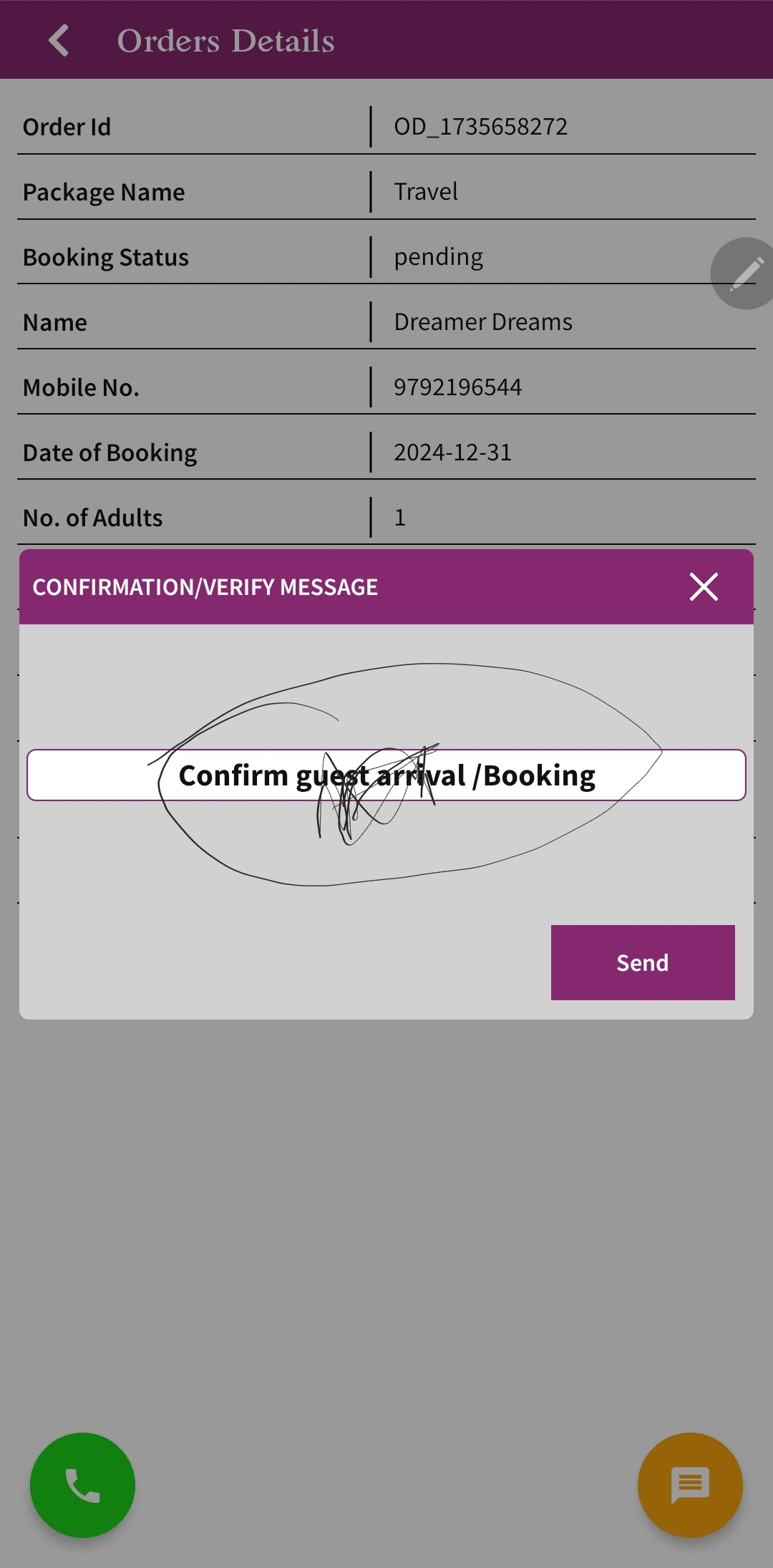The height and width of the screenshot is (1568, 773).
Task: Go back using the header arrow
Action: tap(59, 41)
